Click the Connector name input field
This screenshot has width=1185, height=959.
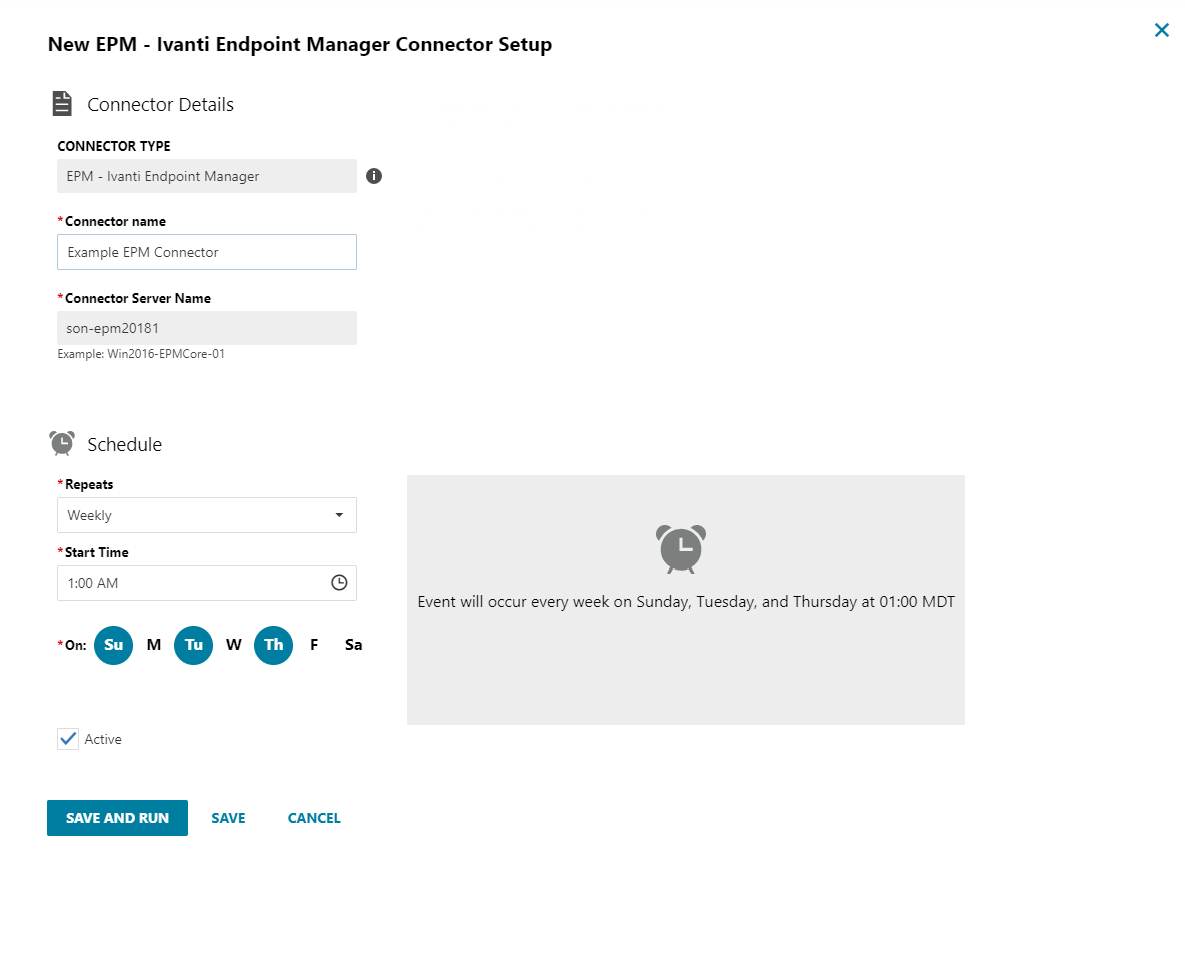[206, 252]
